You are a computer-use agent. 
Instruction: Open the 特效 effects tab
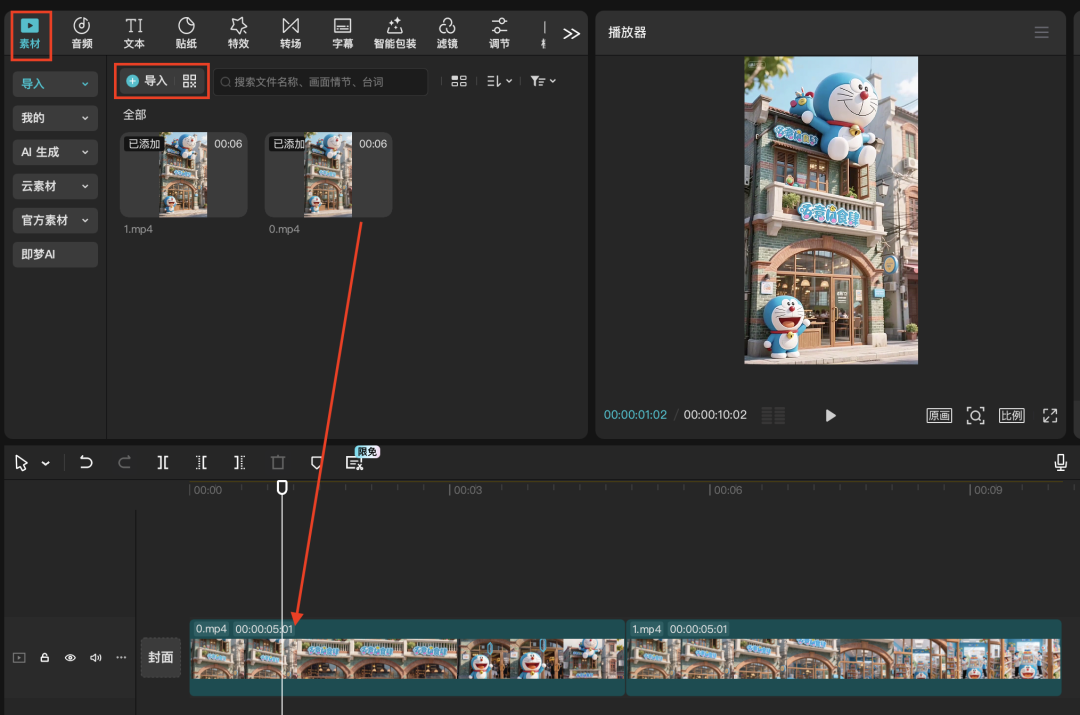(238, 33)
